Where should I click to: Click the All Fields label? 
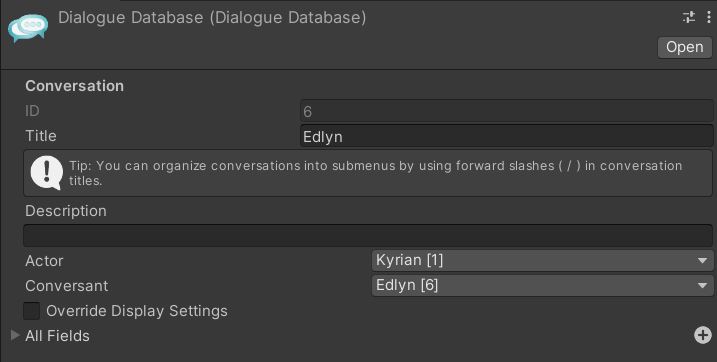point(57,336)
